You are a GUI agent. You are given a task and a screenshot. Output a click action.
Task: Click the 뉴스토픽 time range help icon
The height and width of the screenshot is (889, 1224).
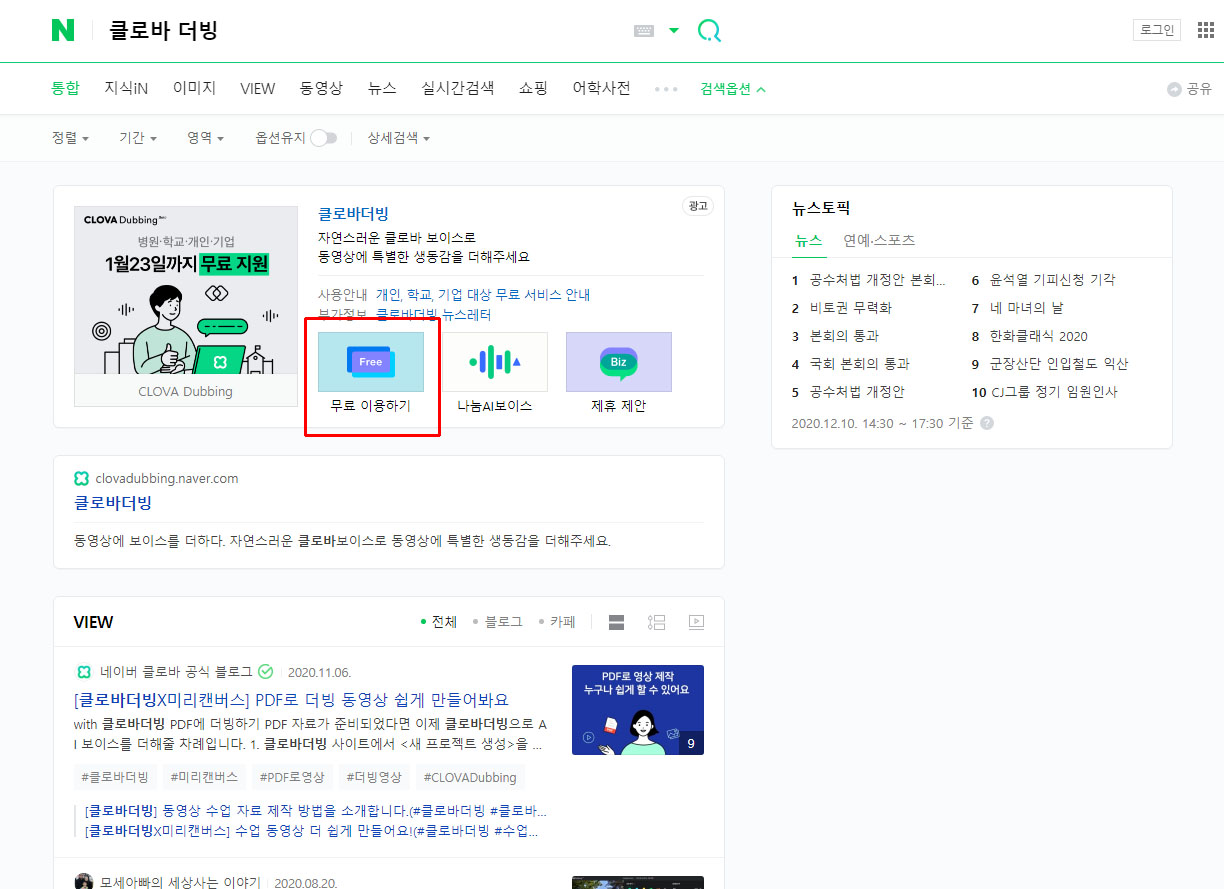point(987,423)
